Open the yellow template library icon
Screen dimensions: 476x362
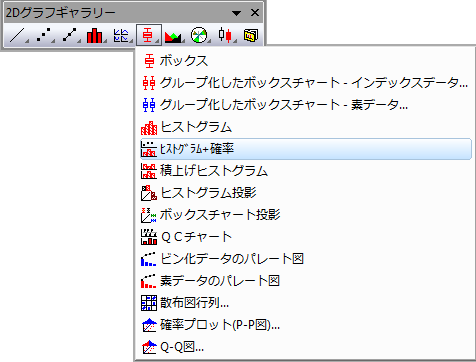(250, 35)
